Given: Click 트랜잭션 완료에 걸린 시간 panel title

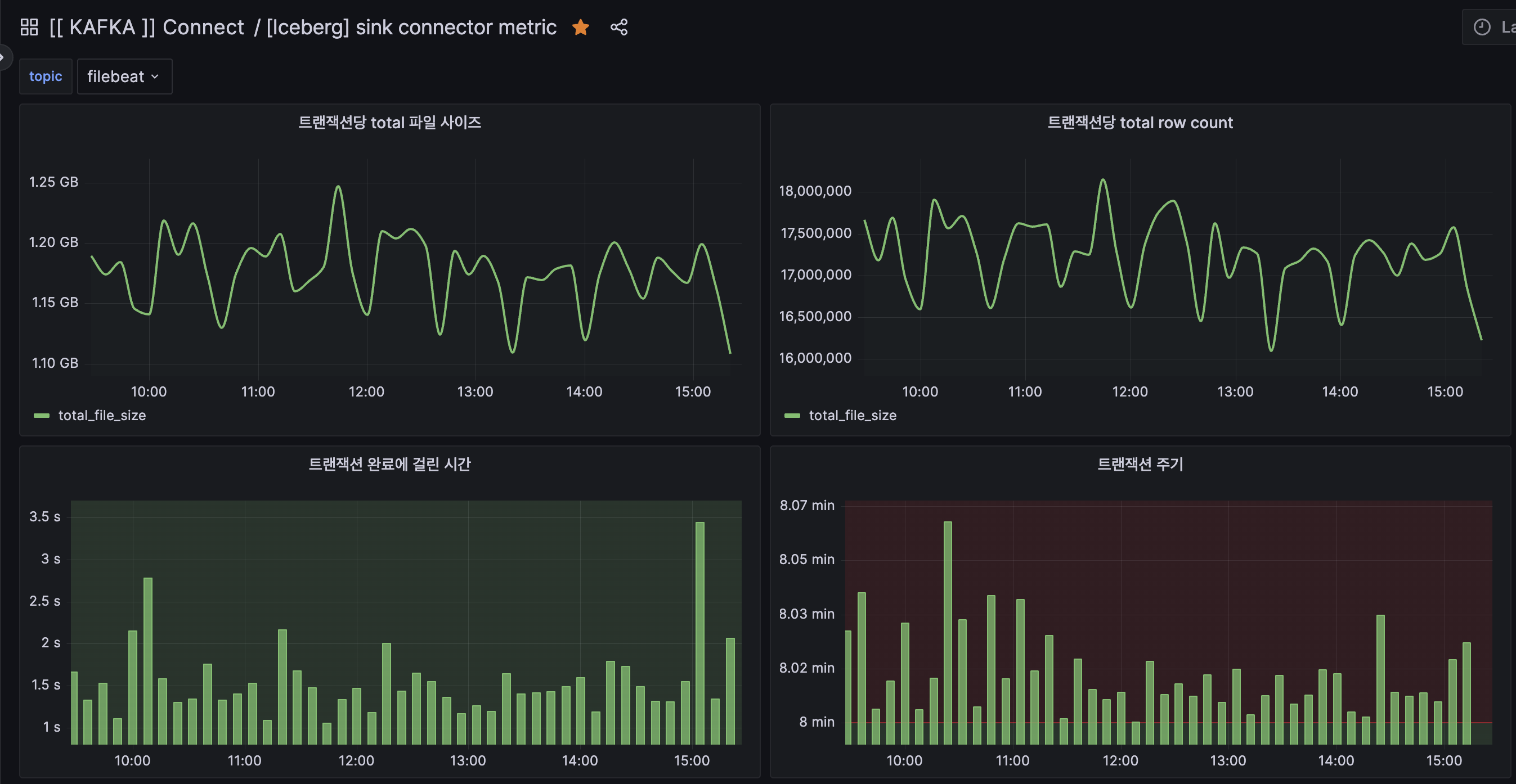Looking at the screenshot, I should point(389,464).
